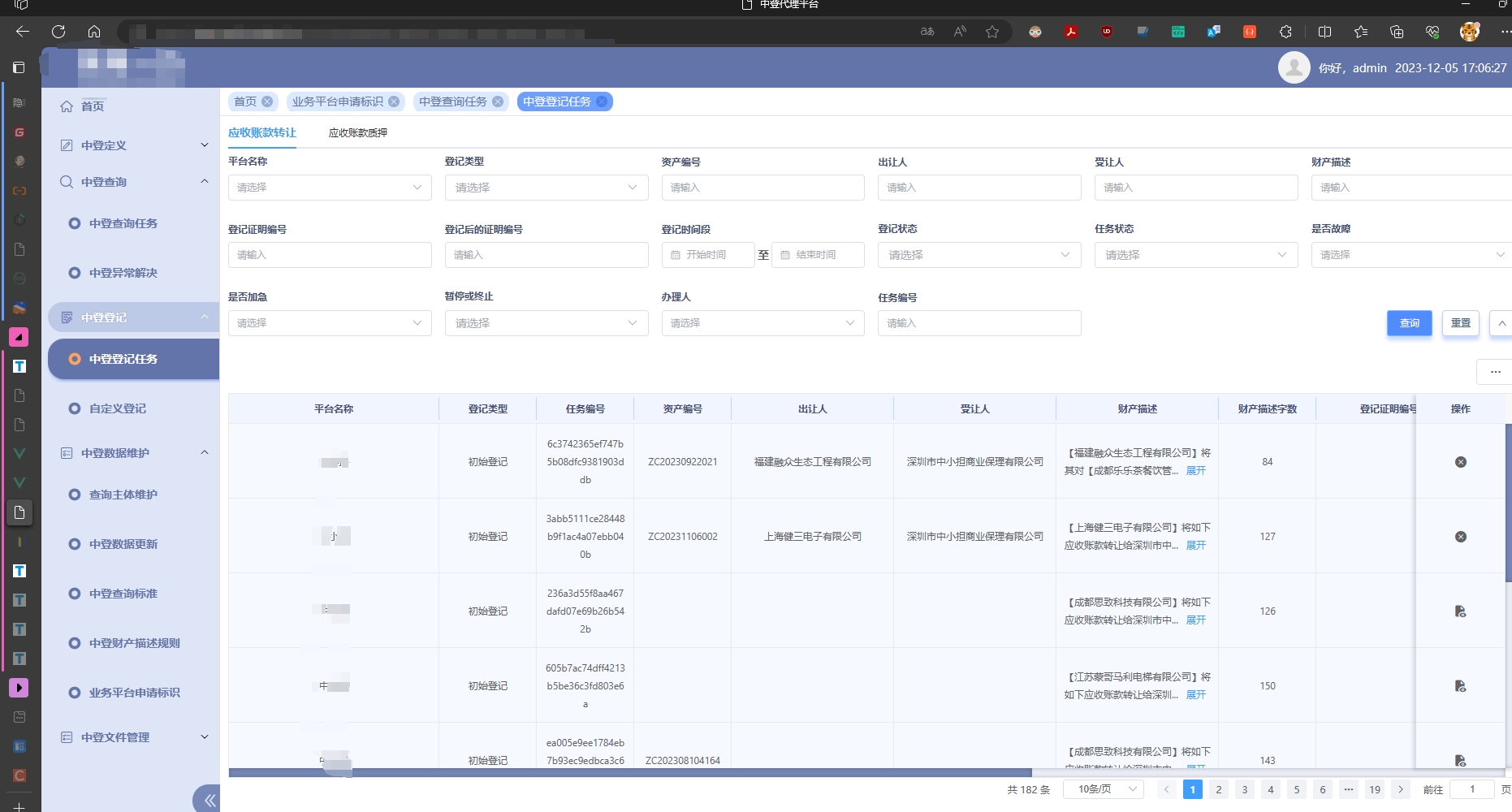Image resolution: width=1512 pixels, height=812 pixels.
Task: Select the 应收账款转让 tab
Action: [262, 133]
